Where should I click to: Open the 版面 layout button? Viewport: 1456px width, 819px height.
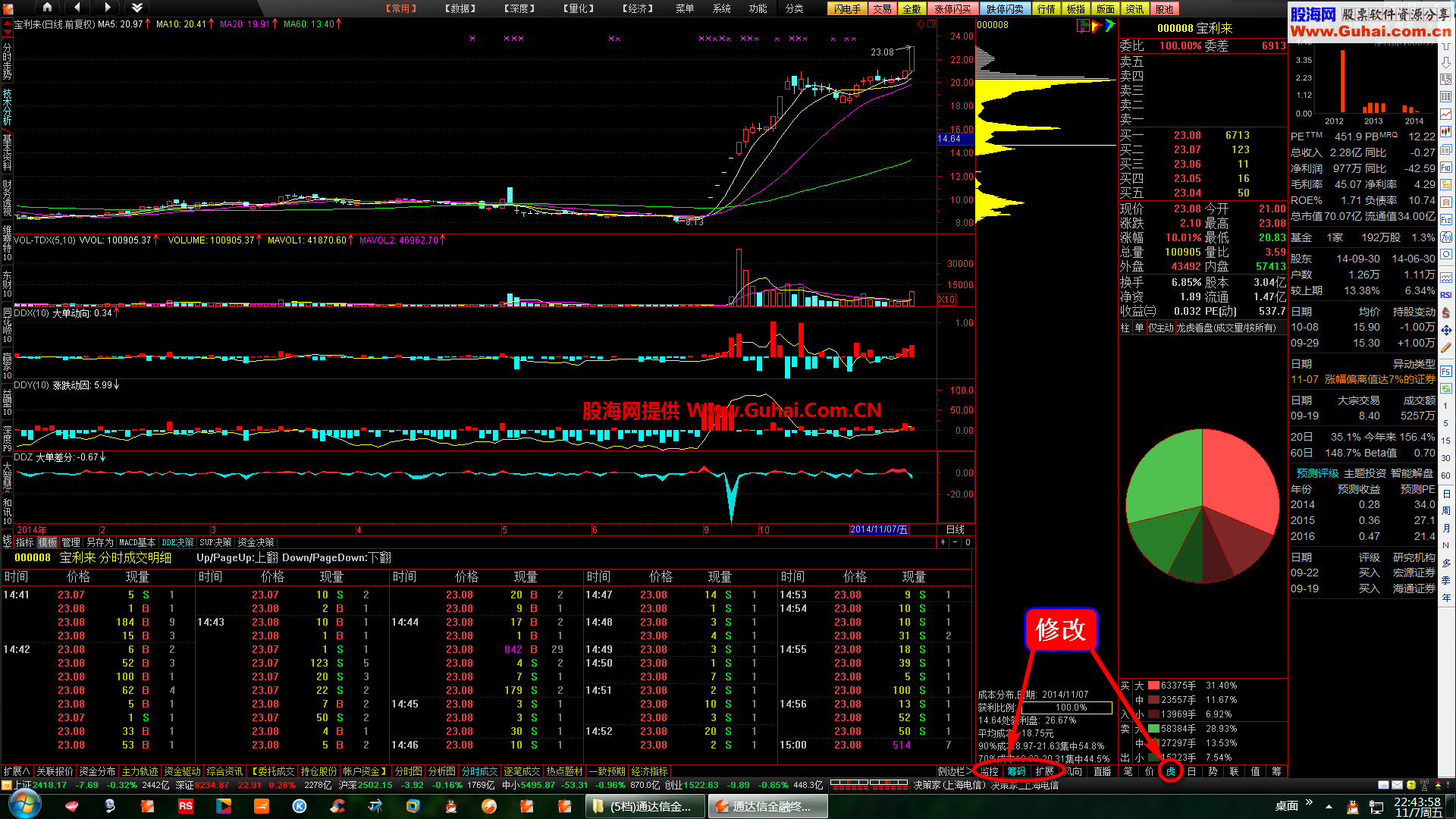point(1106,9)
